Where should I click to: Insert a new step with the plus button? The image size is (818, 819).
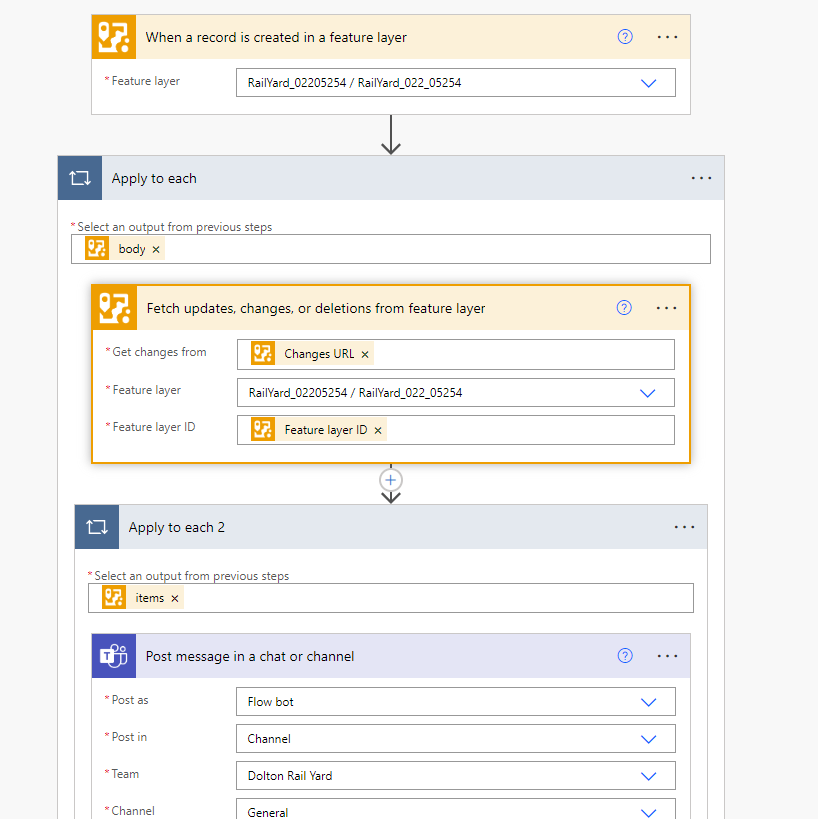point(391,480)
